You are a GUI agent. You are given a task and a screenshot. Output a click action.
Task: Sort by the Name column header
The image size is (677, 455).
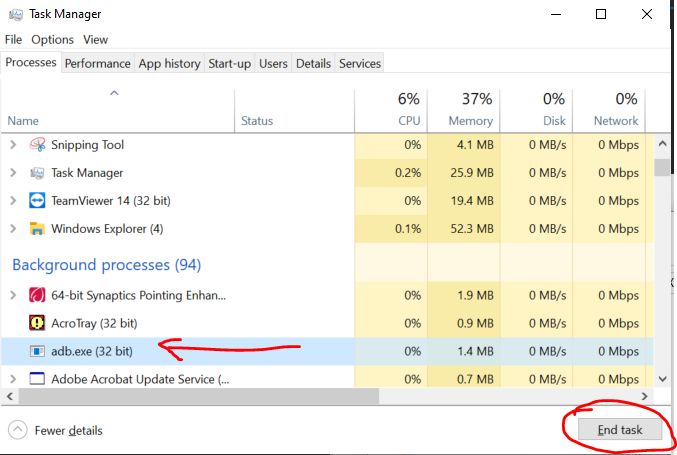point(117,111)
